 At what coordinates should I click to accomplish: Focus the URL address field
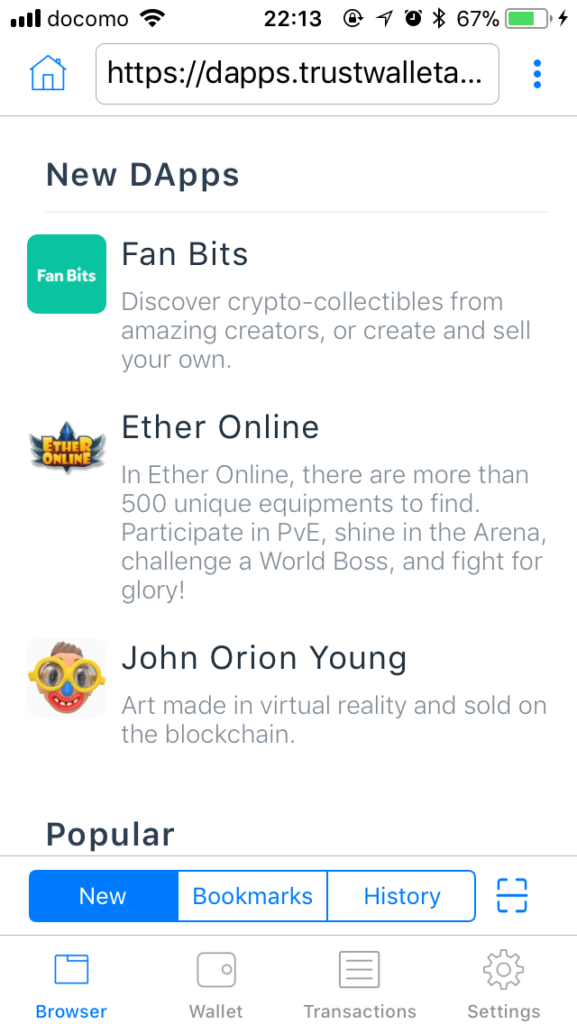298,74
